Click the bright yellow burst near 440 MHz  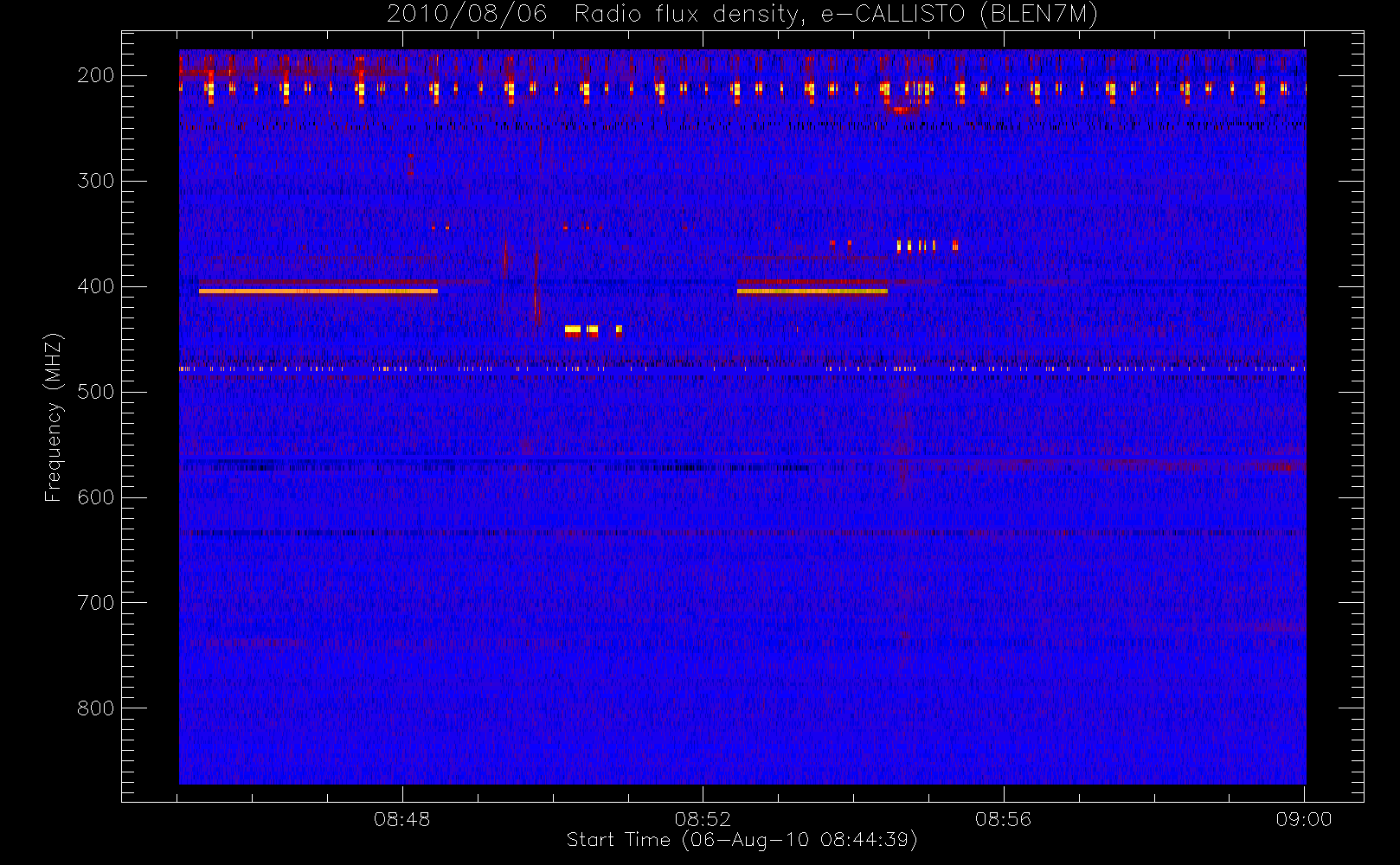pyautogui.click(x=594, y=330)
